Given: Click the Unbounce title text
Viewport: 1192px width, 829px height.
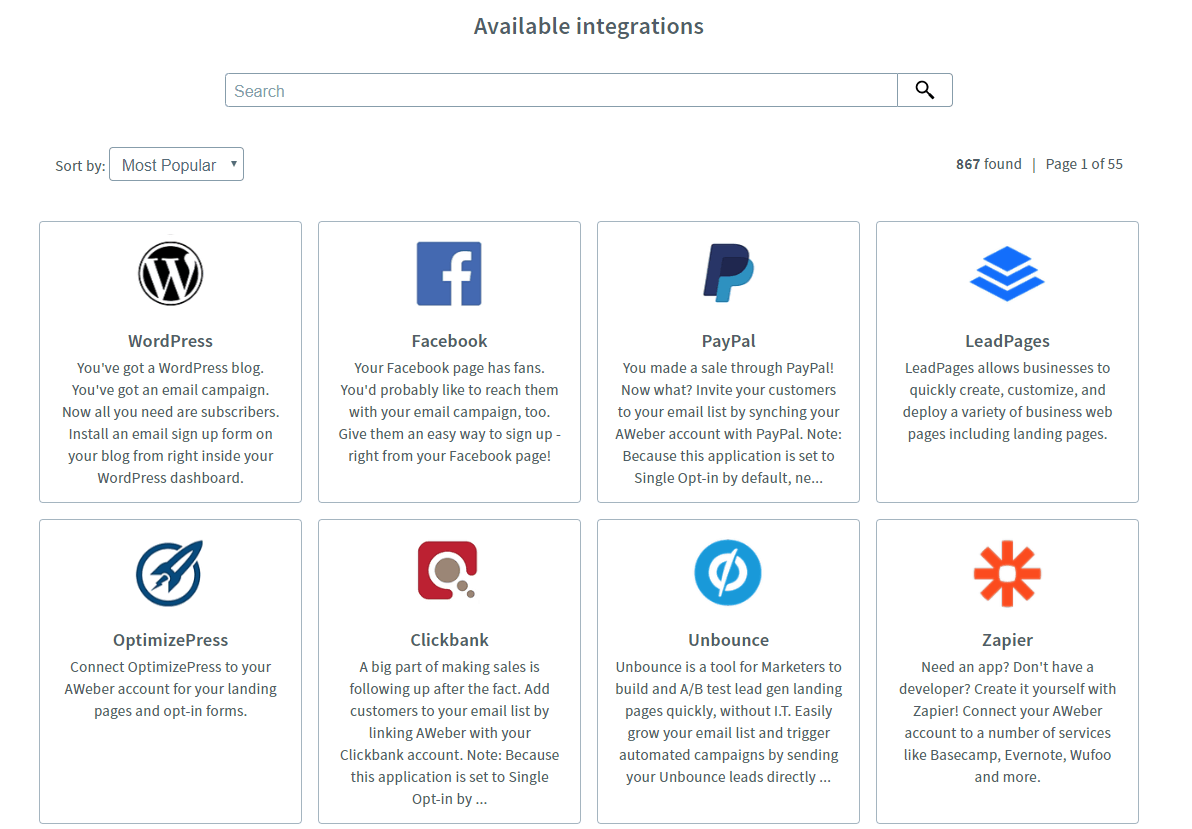Looking at the screenshot, I should (x=728, y=640).
